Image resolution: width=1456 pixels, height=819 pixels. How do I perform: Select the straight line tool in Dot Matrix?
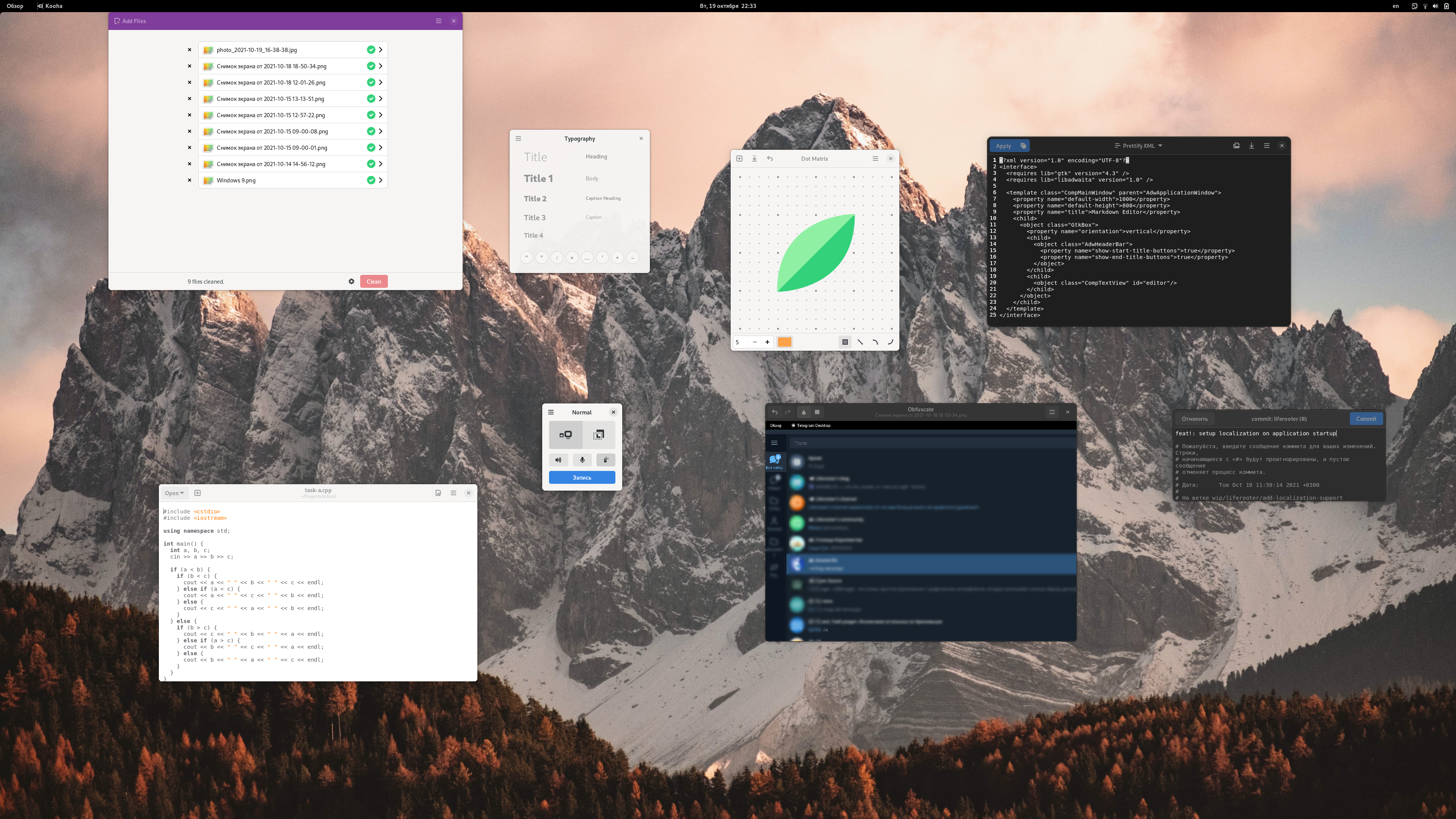pyautogui.click(x=860, y=342)
